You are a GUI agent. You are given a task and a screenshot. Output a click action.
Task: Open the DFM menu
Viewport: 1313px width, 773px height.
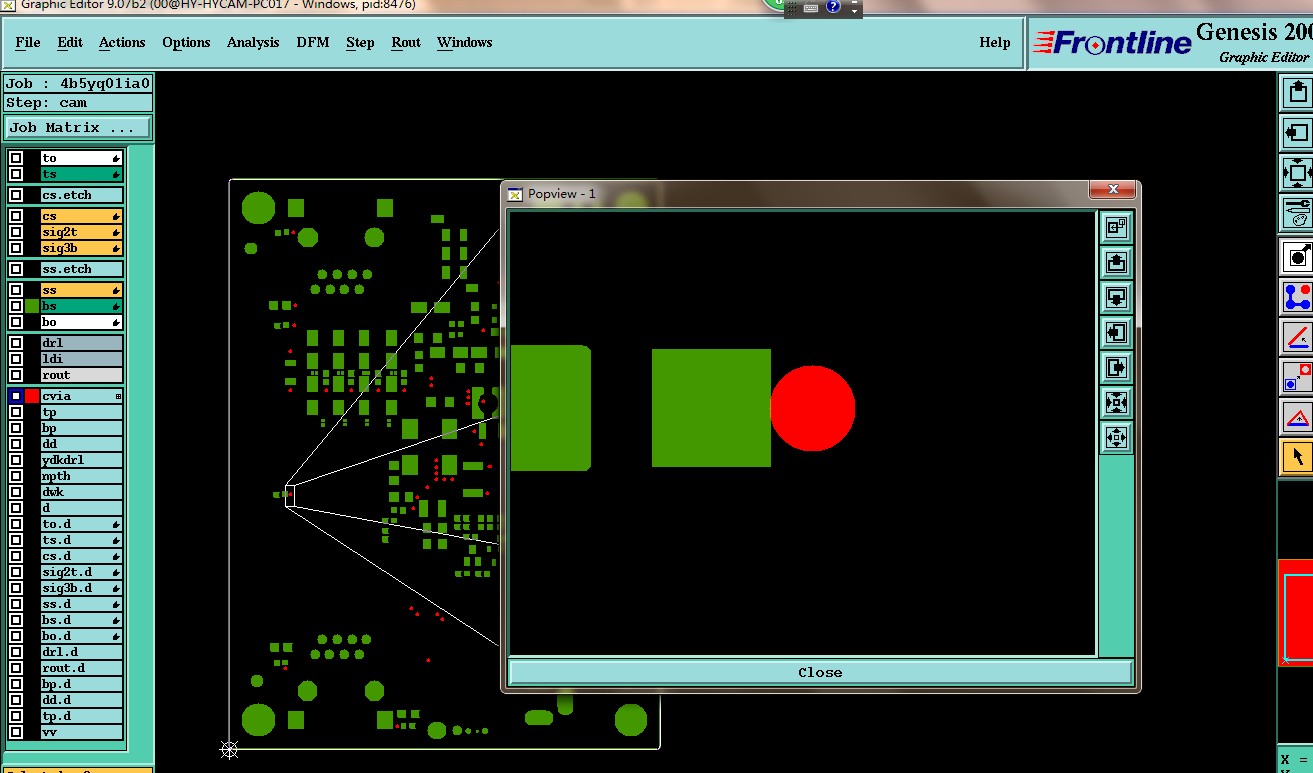(x=313, y=42)
